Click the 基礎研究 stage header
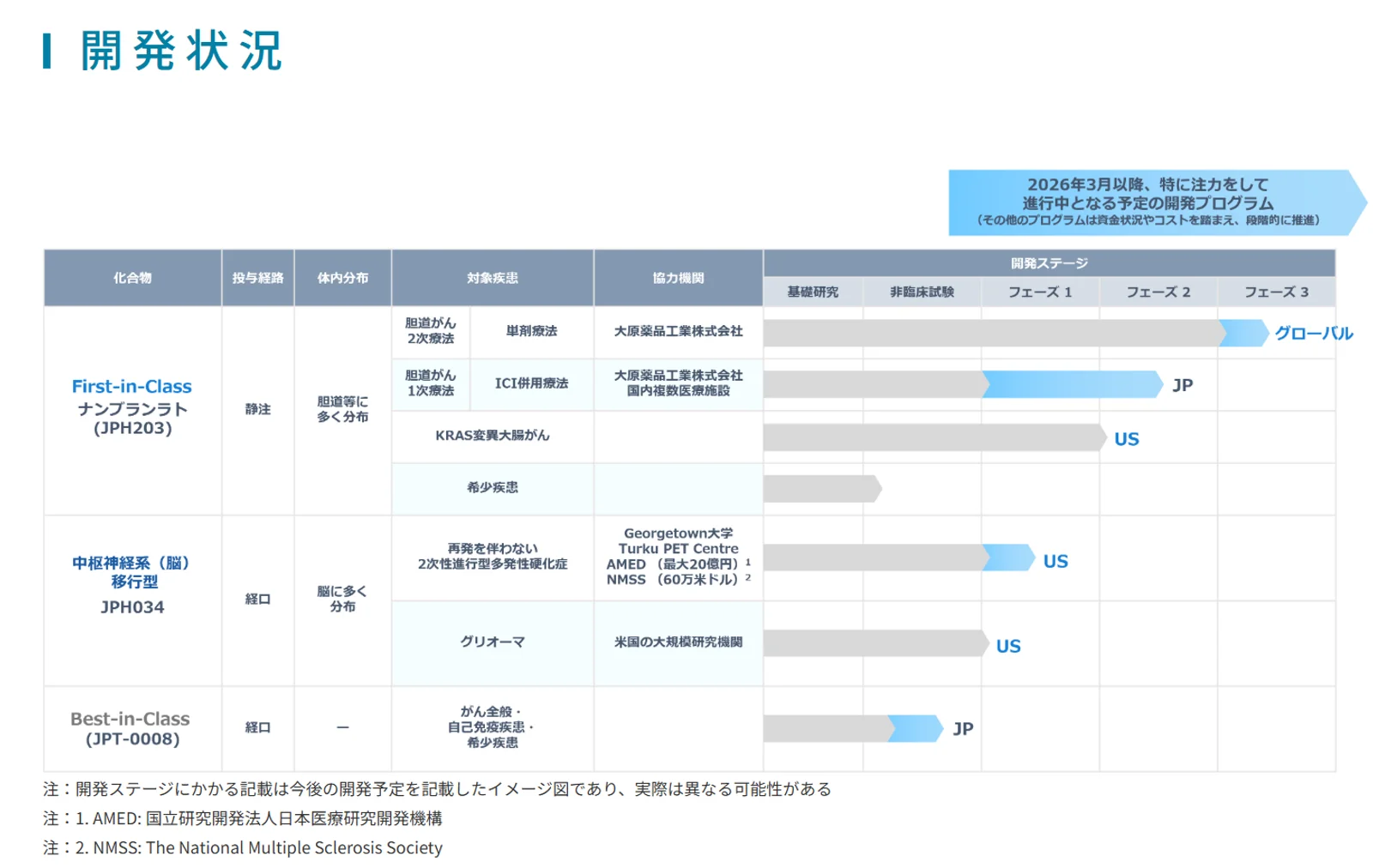This screenshot has width=1373, height=868. click(813, 292)
